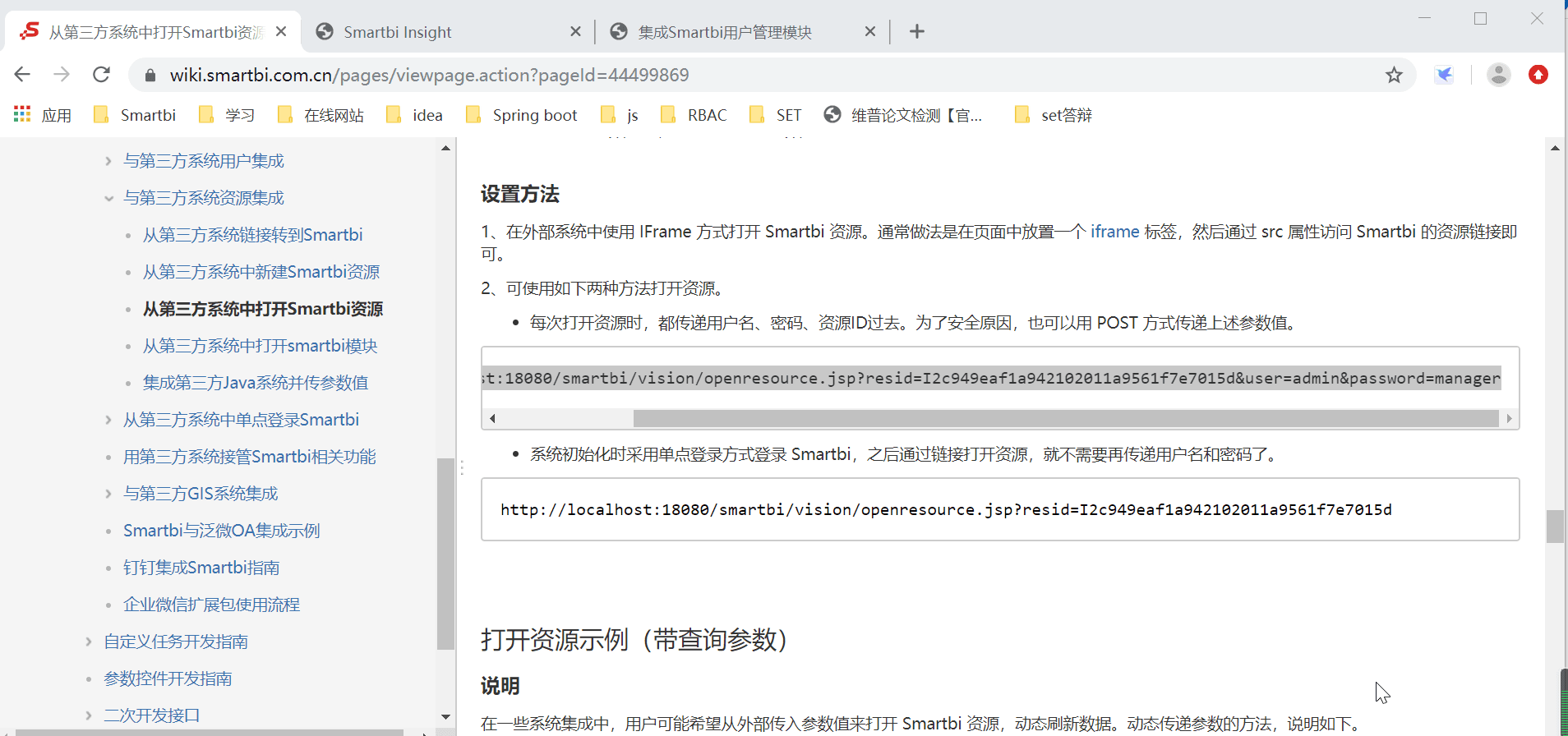
Task: Open Smartbi与泛微OA集成示例 page
Action: tap(221, 531)
